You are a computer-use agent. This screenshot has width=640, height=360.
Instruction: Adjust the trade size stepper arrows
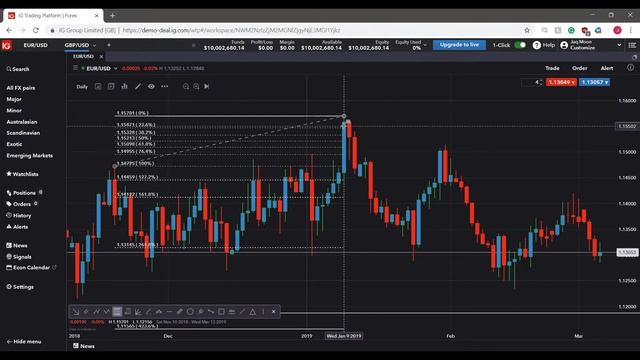point(541,82)
